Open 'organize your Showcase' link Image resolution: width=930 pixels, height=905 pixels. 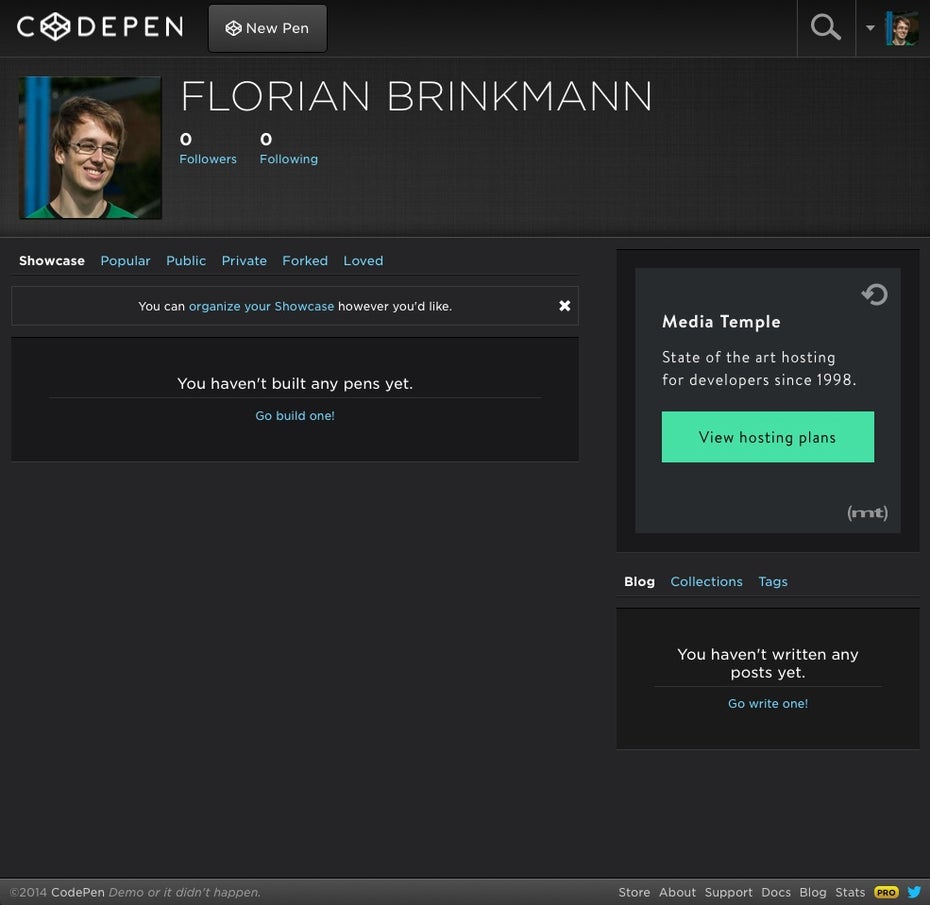(x=262, y=306)
